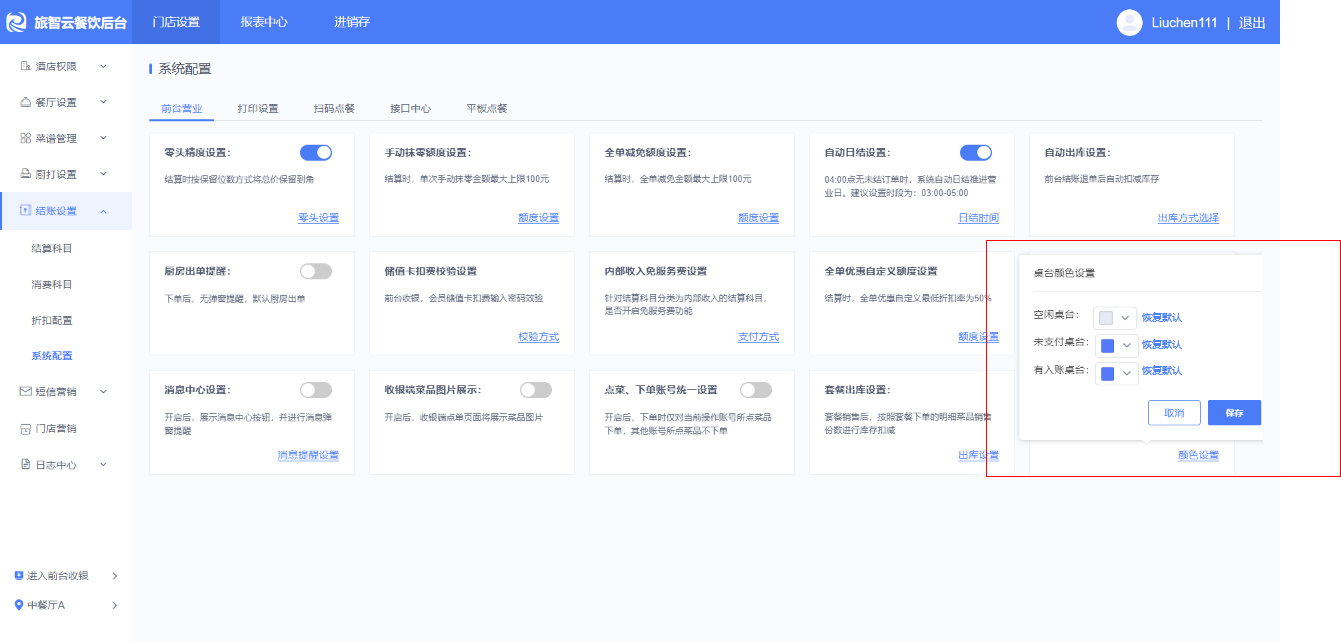Click the 厨打设置 printer icon
Viewport: 1341px width, 642px height.
(26, 174)
